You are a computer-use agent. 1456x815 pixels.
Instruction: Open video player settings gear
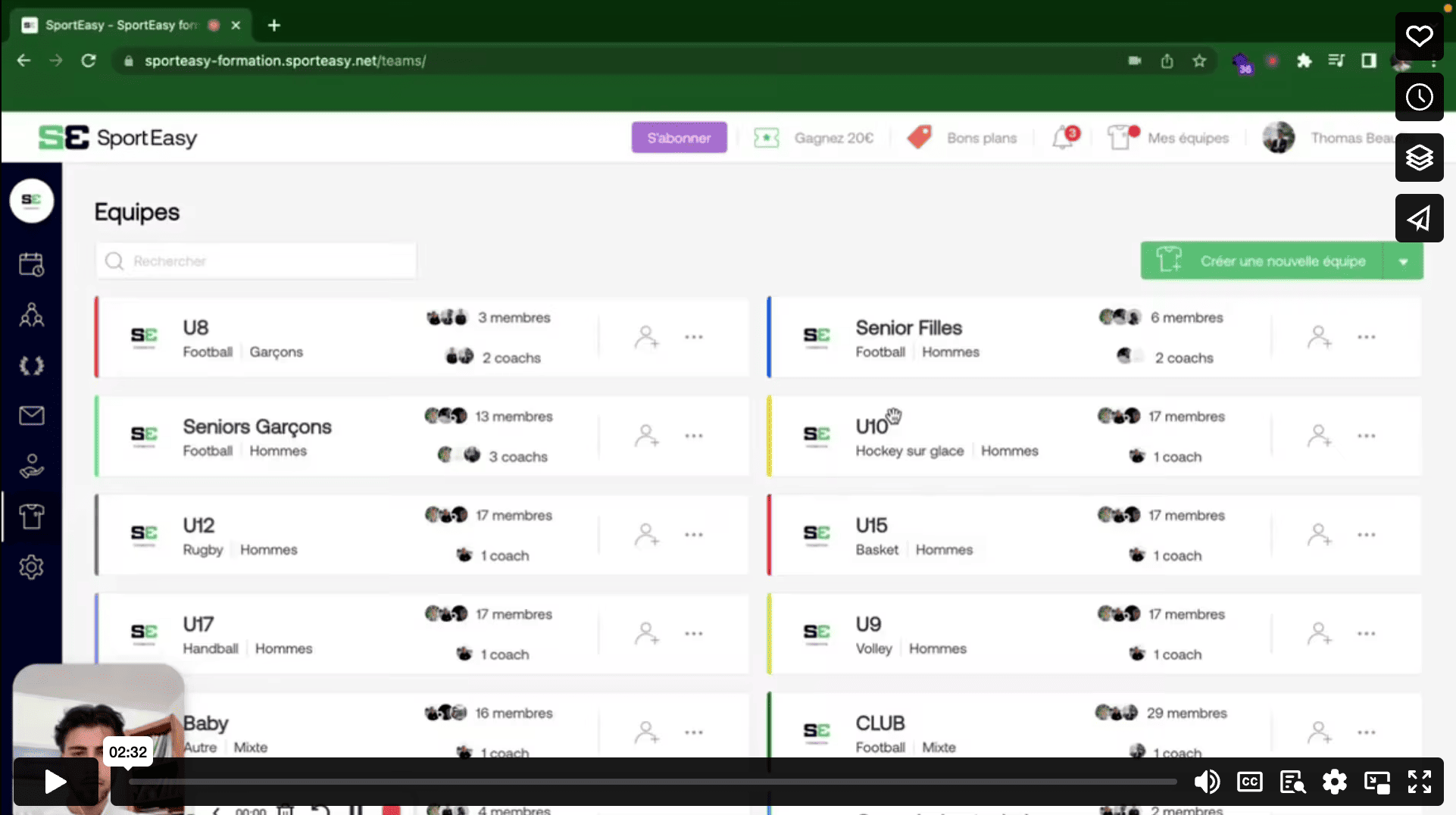(1334, 781)
